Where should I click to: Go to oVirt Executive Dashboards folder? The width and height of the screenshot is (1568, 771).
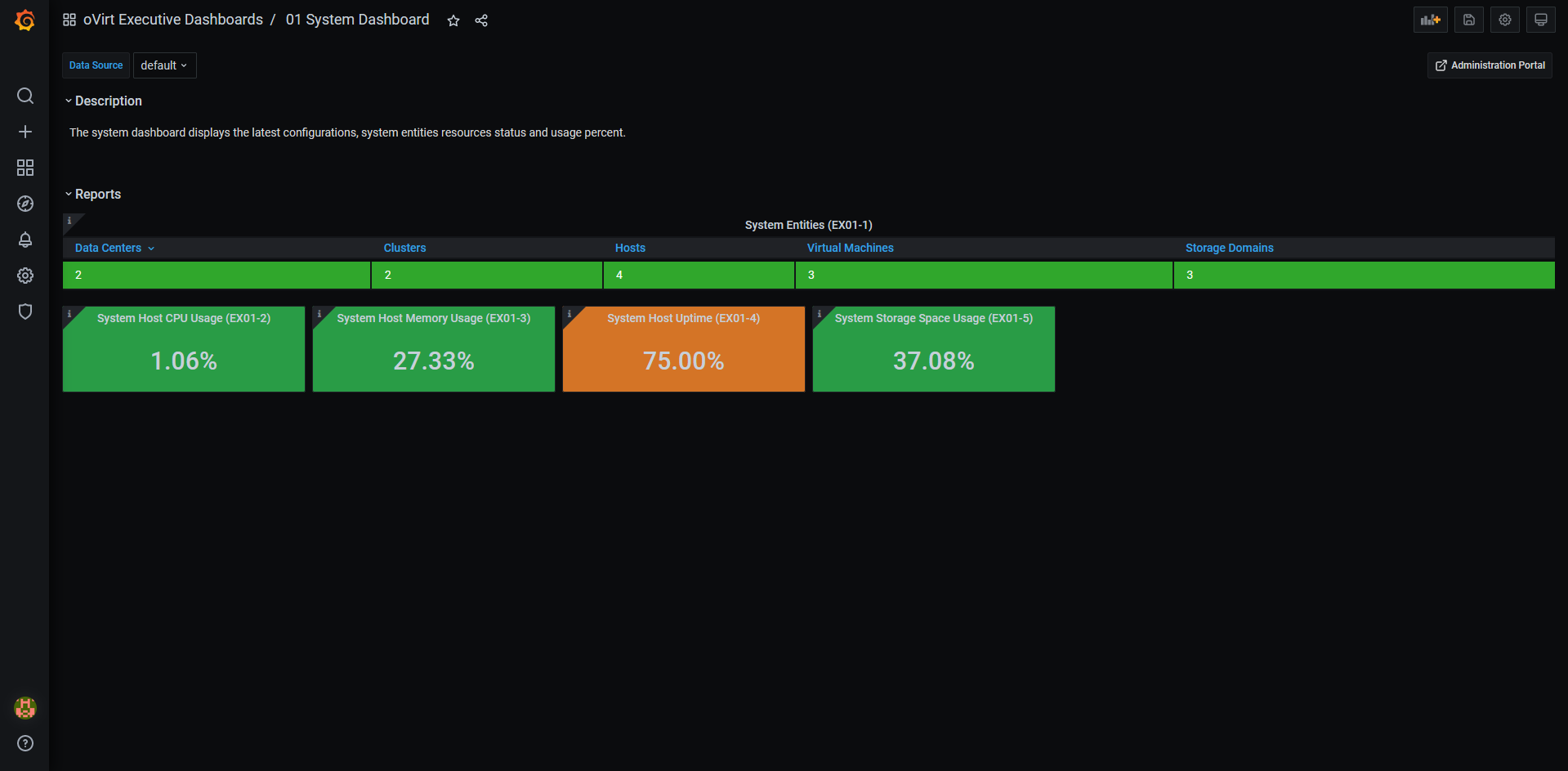tap(173, 20)
